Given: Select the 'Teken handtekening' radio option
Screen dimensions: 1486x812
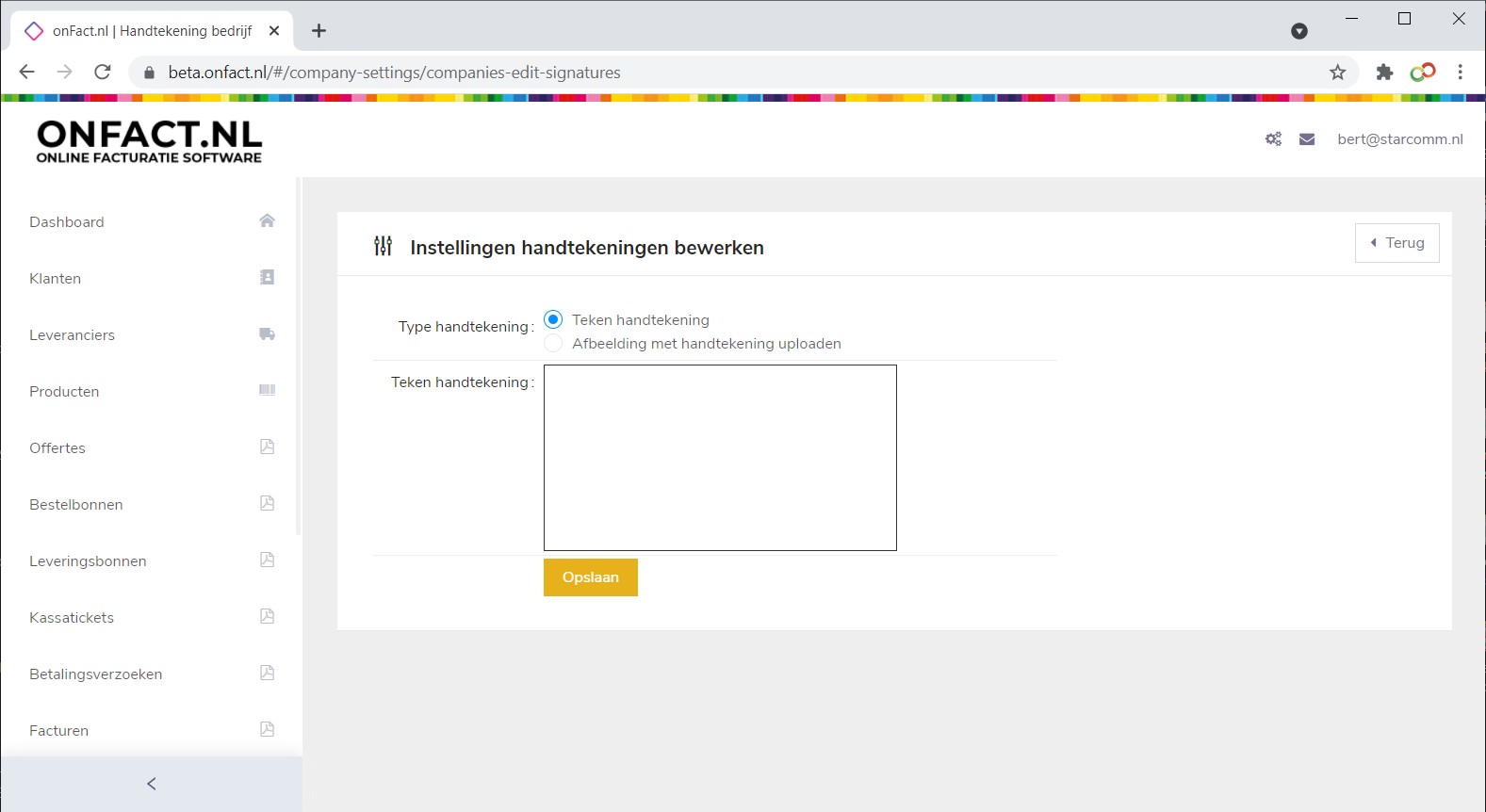Looking at the screenshot, I should tap(553, 320).
